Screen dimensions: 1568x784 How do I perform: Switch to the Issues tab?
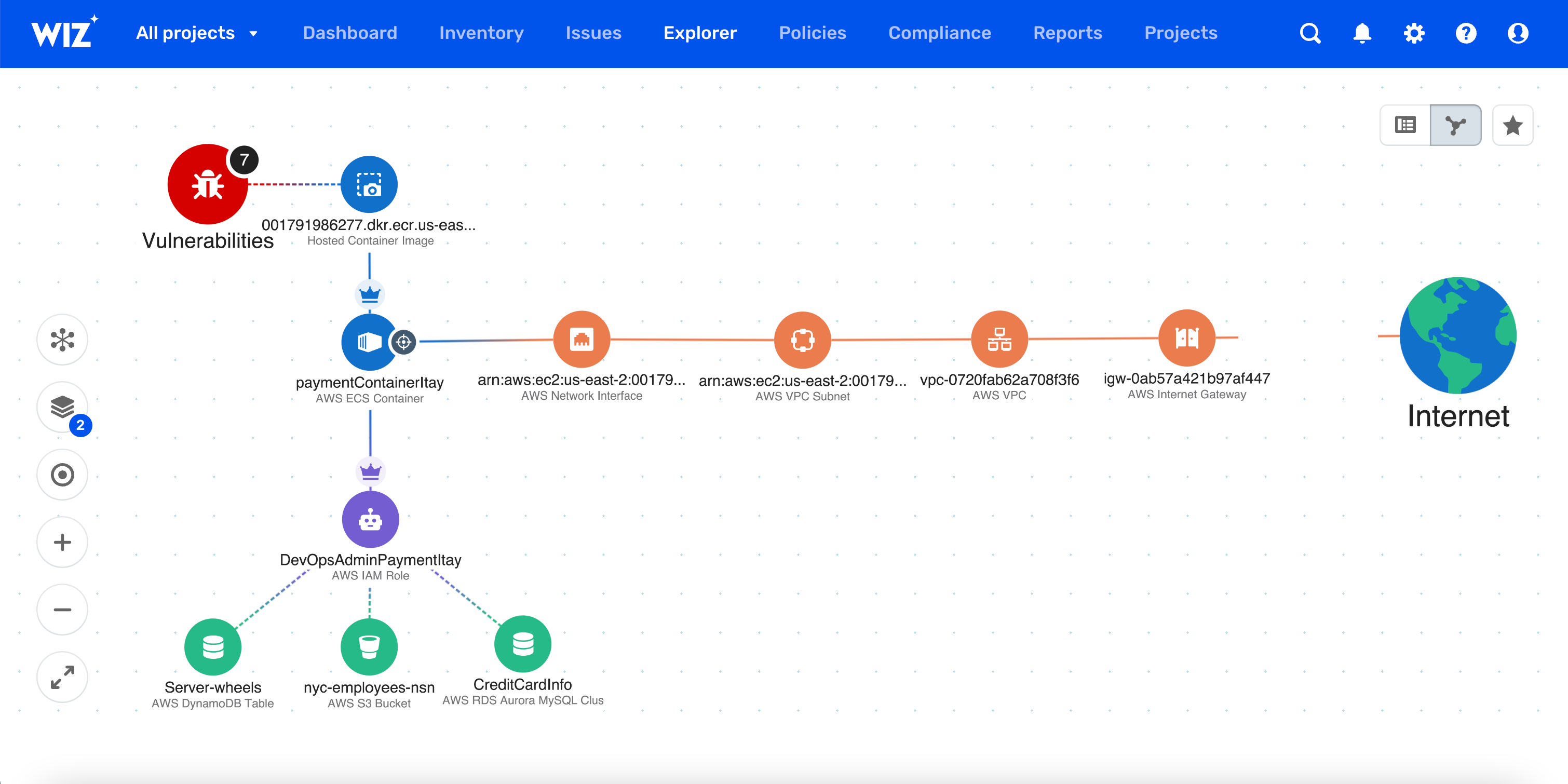click(593, 33)
